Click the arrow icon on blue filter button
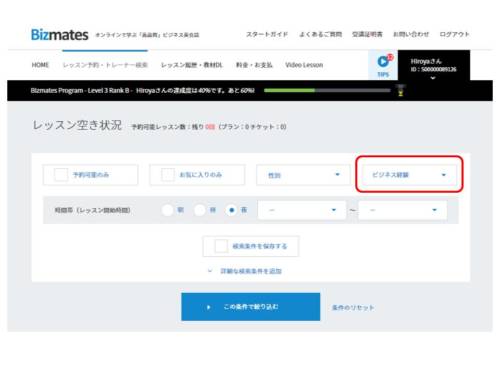Viewport: 500px width, 375px height. click(209, 307)
